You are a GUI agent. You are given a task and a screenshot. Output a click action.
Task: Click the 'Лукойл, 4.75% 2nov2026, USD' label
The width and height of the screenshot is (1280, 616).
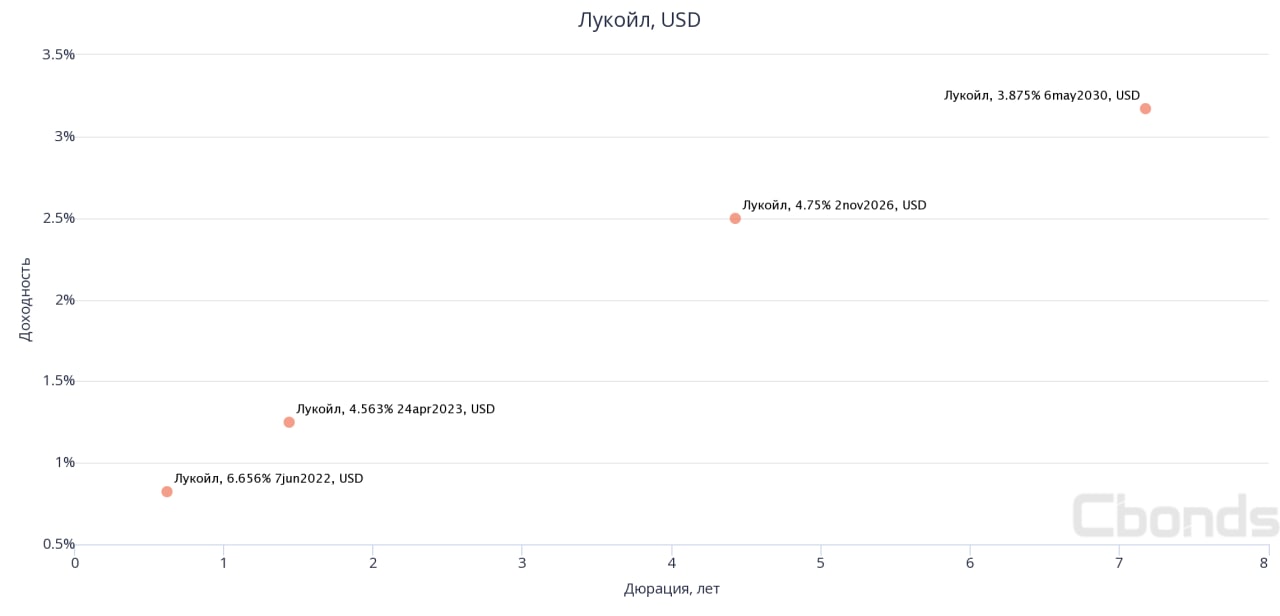pos(834,205)
